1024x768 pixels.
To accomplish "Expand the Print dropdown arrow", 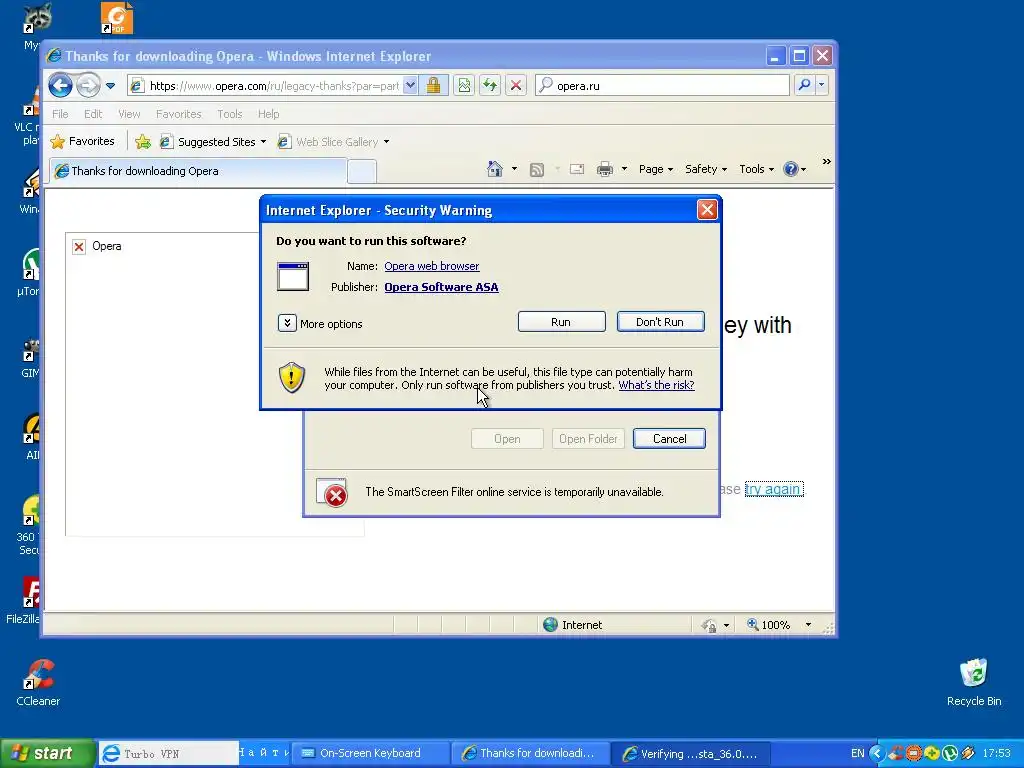I will click(x=624, y=169).
